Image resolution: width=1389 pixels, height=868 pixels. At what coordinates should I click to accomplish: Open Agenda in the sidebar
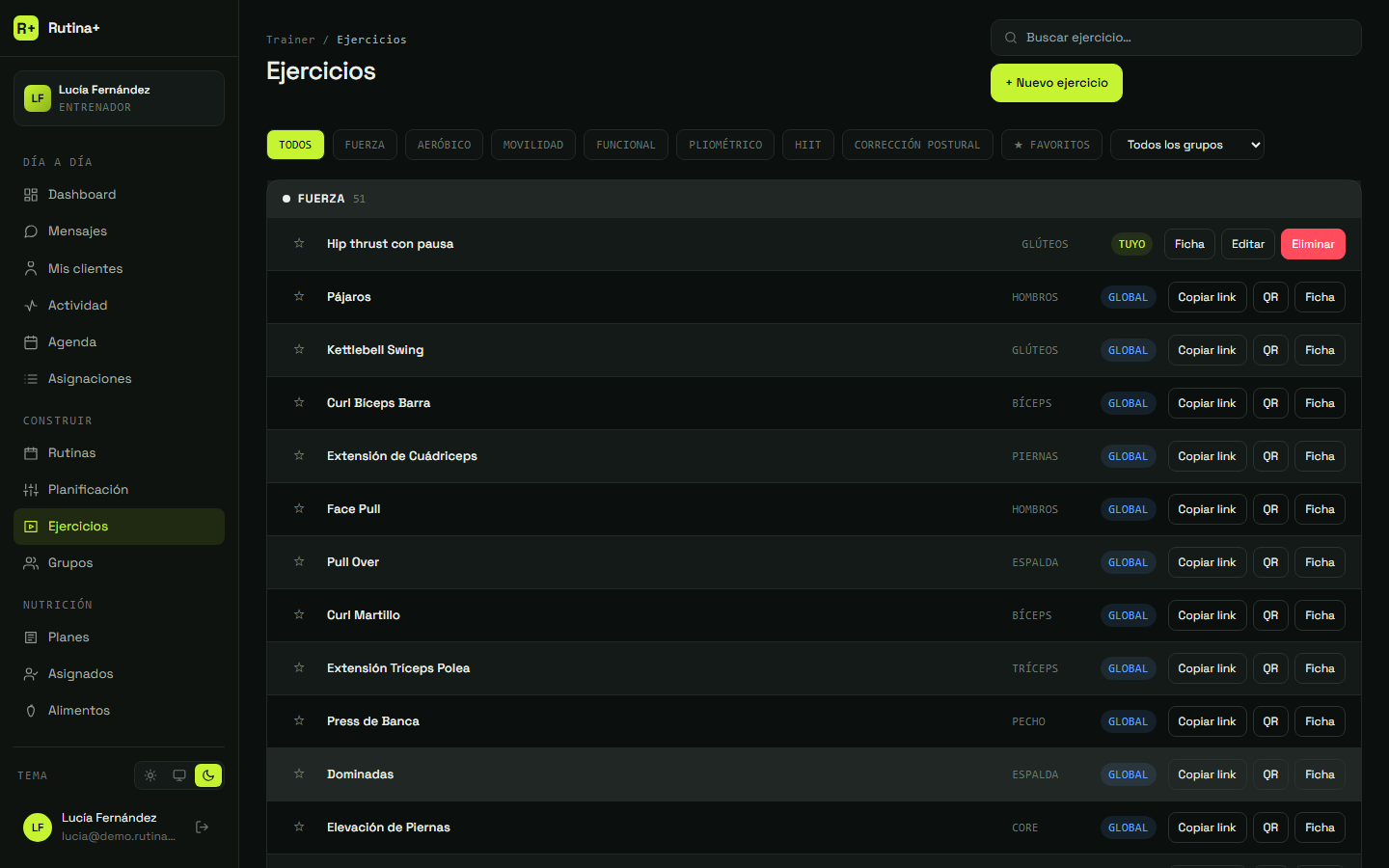[x=119, y=342]
